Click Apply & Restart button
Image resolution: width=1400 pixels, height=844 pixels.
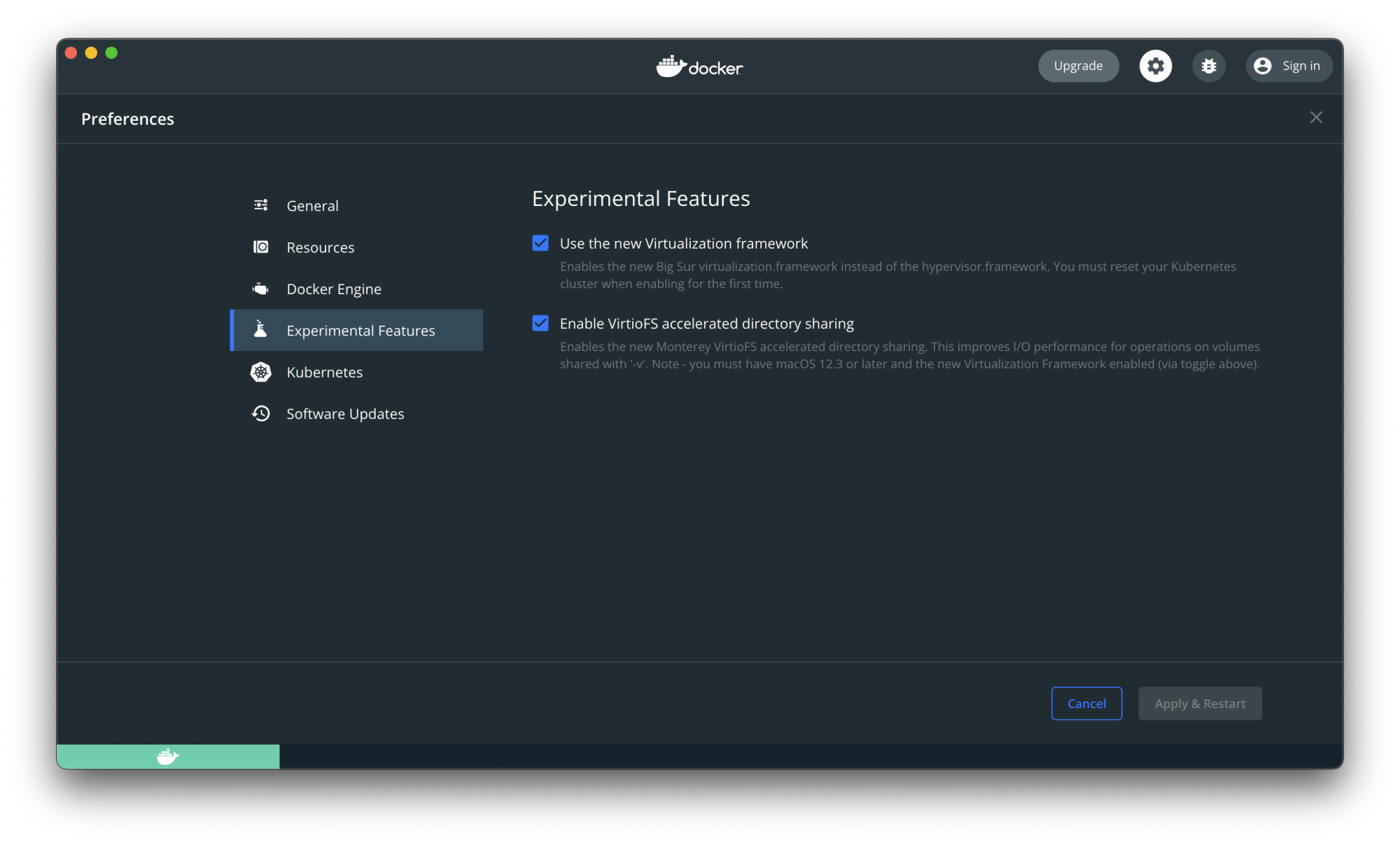pos(1200,703)
